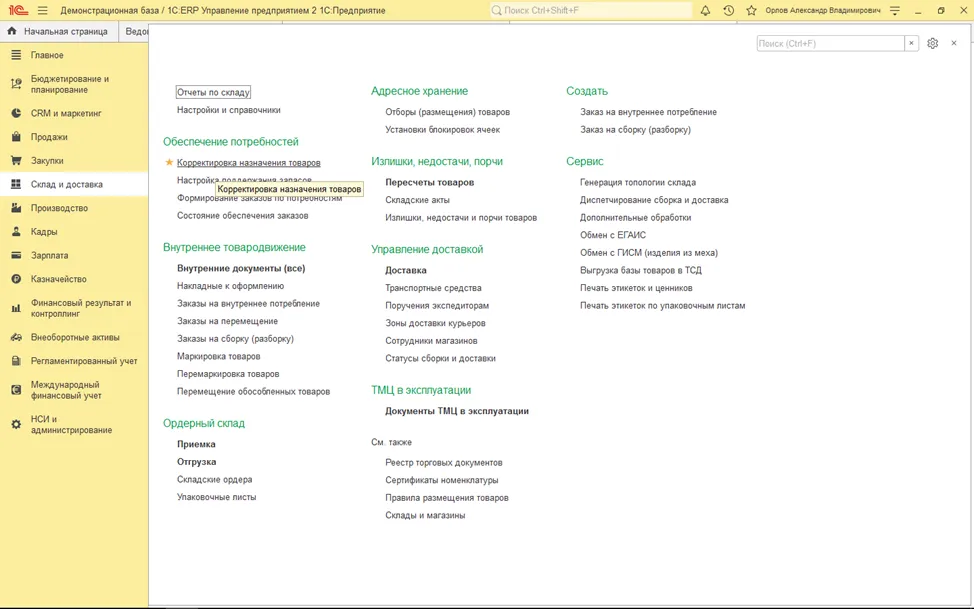Click the Внеоборотные активы vehicle icon

16,337
